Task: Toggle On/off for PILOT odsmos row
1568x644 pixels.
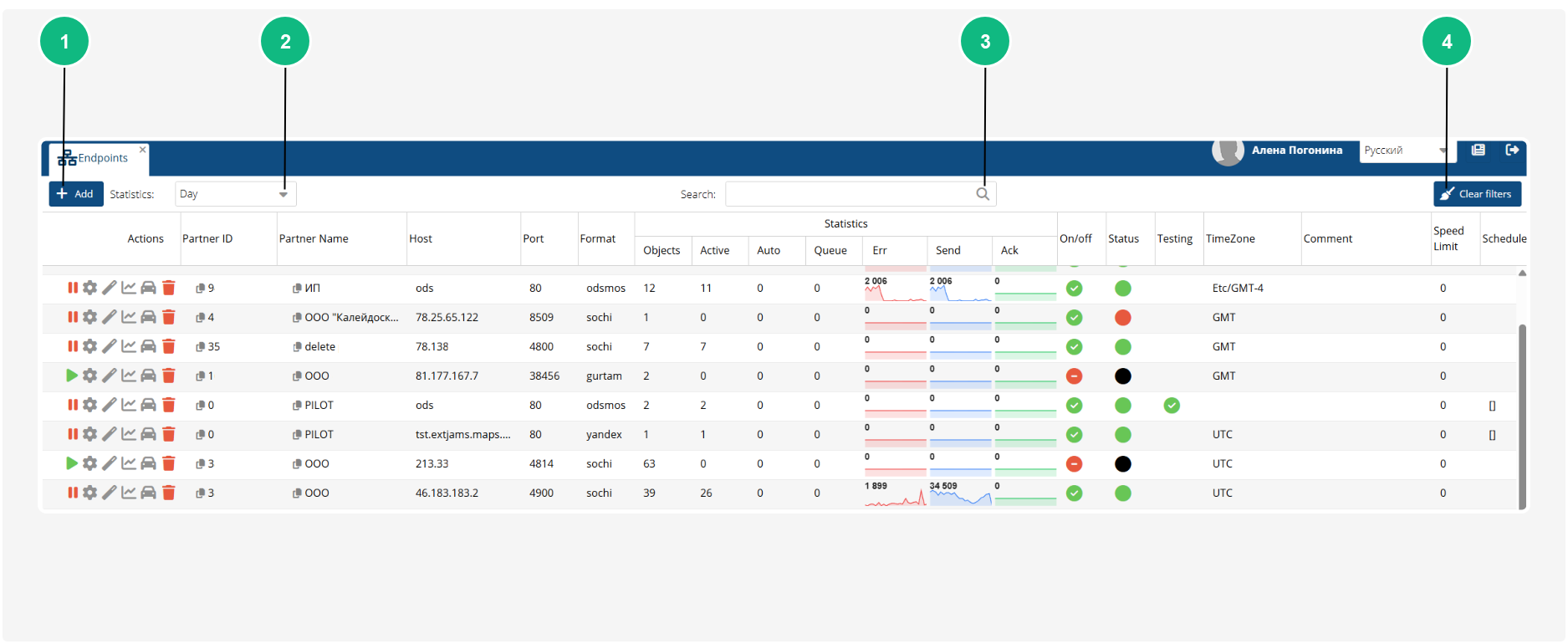Action: tap(1075, 405)
